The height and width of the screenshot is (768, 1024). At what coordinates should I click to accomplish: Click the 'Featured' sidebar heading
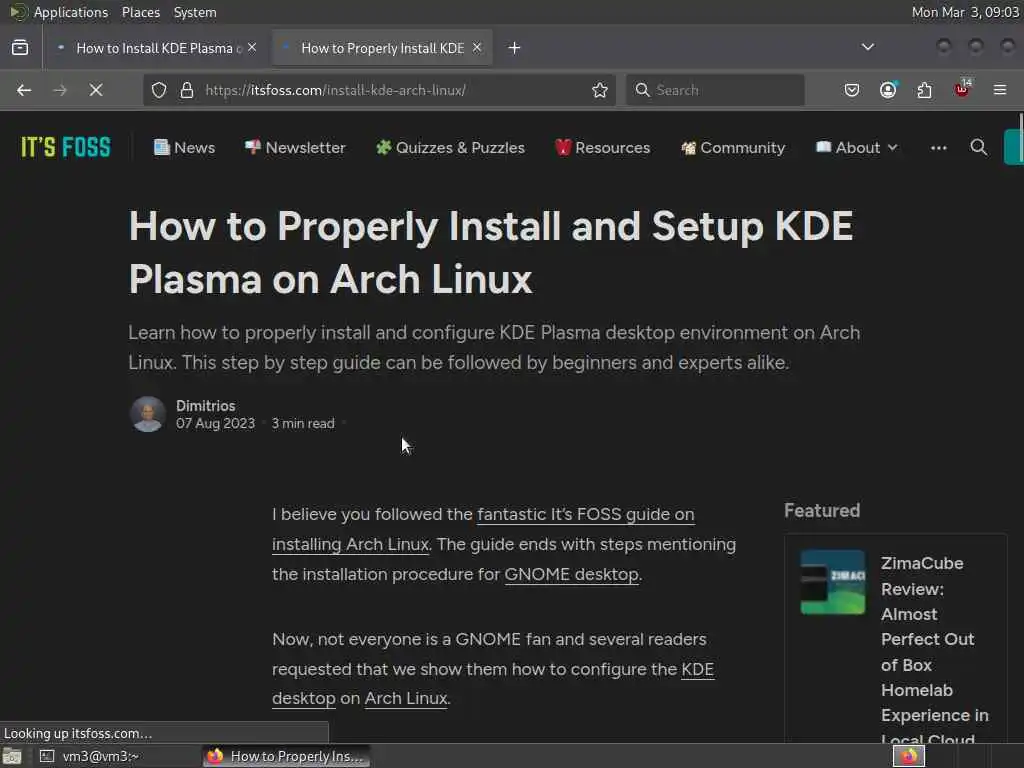click(822, 511)
